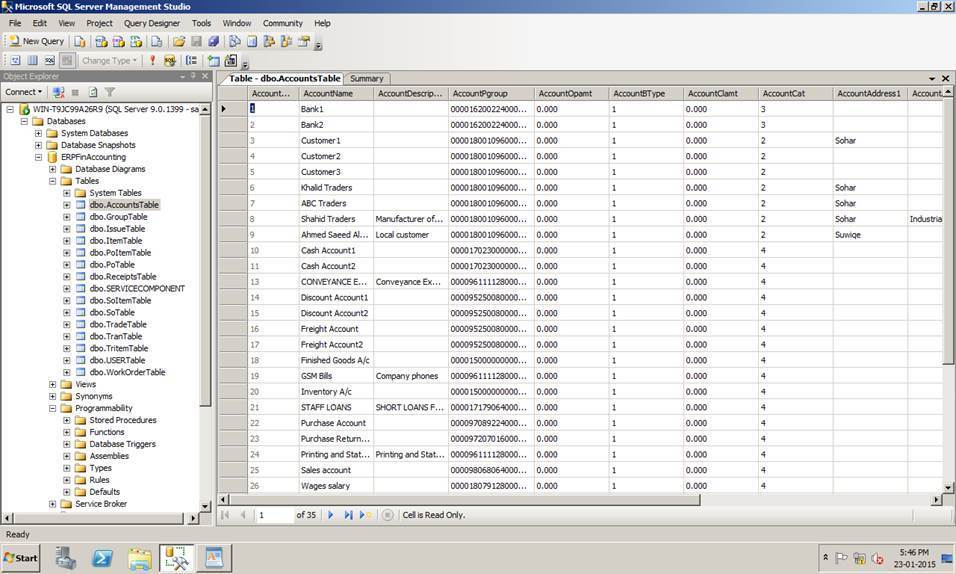The width and height of the screenshot is (956, 574).
Task: Click the Summary window toolbar icon
Action: 252,41
